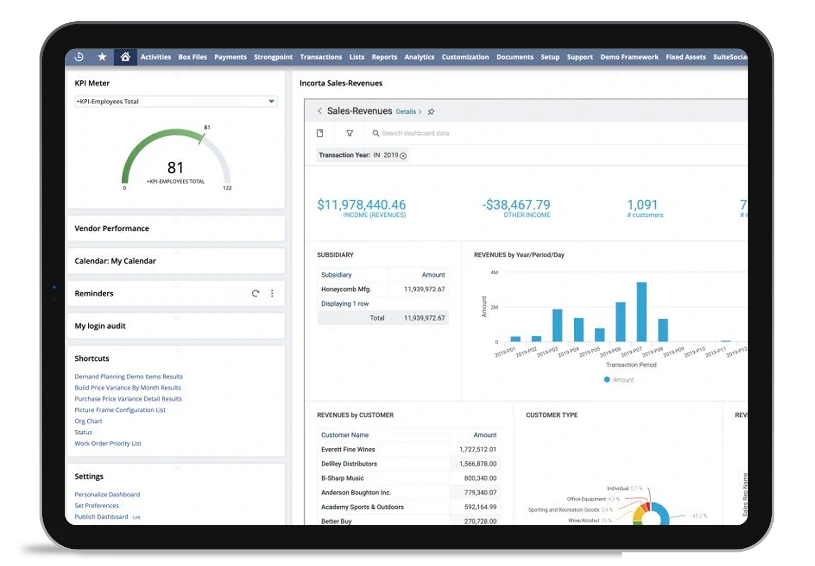Open the Status shortcut link

coord(83,432)
